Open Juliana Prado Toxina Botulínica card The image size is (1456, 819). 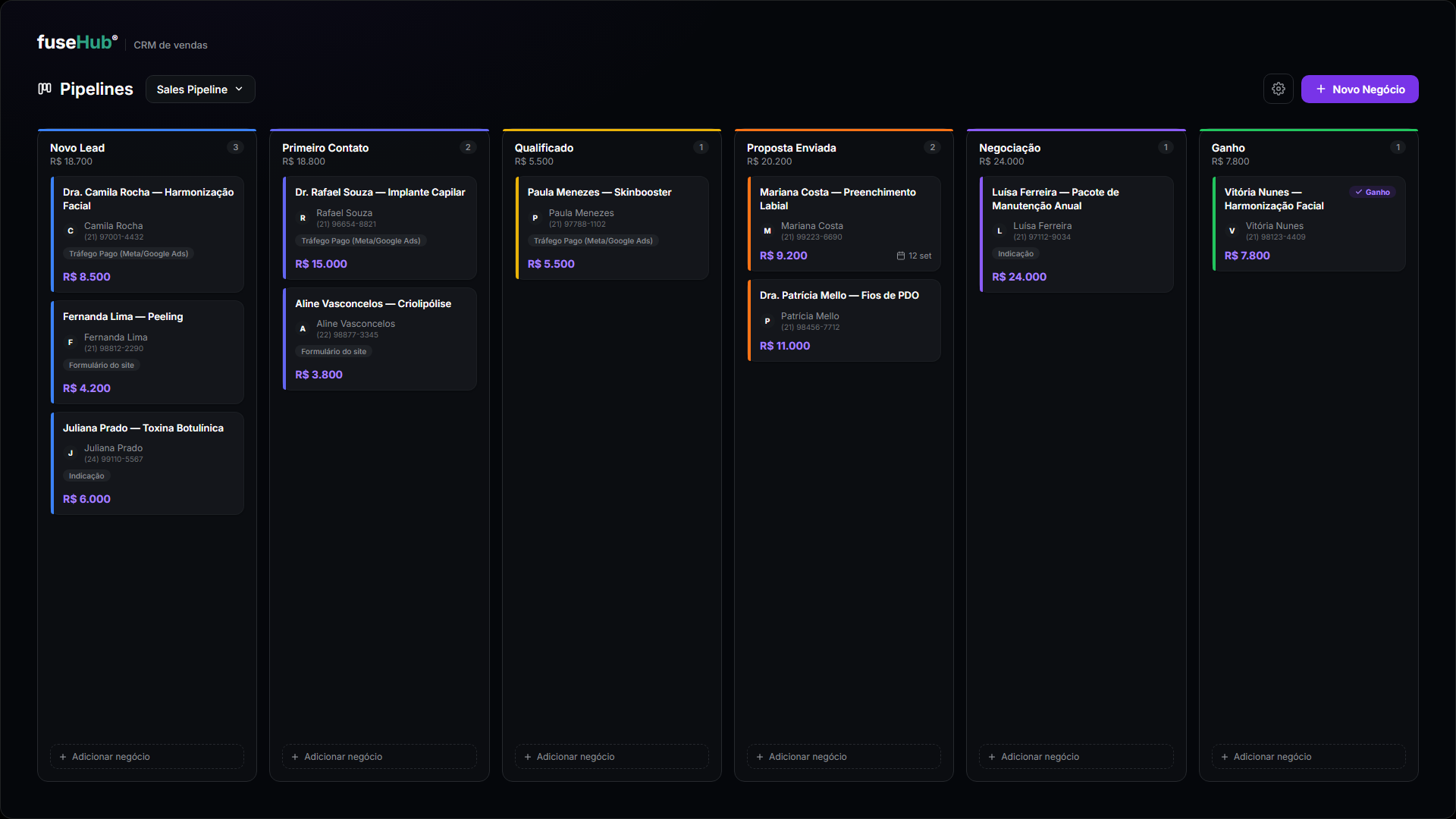(147, 463)
